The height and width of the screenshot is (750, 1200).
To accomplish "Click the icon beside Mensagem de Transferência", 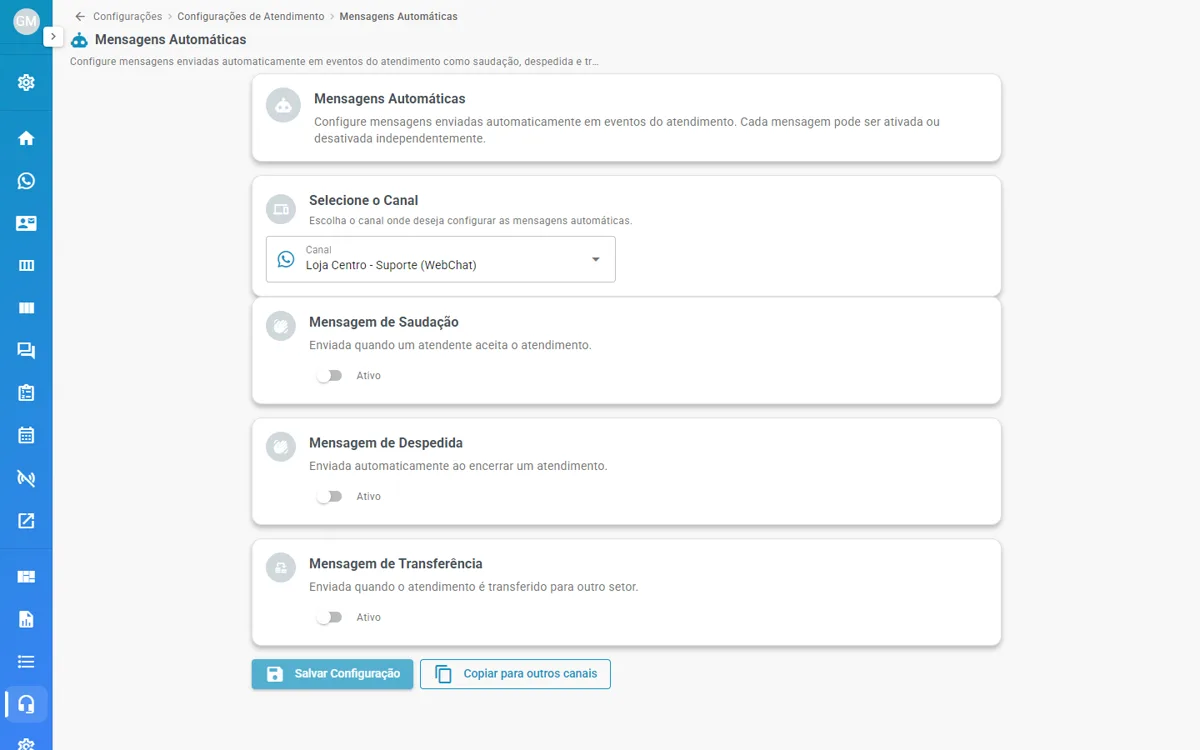I will 281,568.
